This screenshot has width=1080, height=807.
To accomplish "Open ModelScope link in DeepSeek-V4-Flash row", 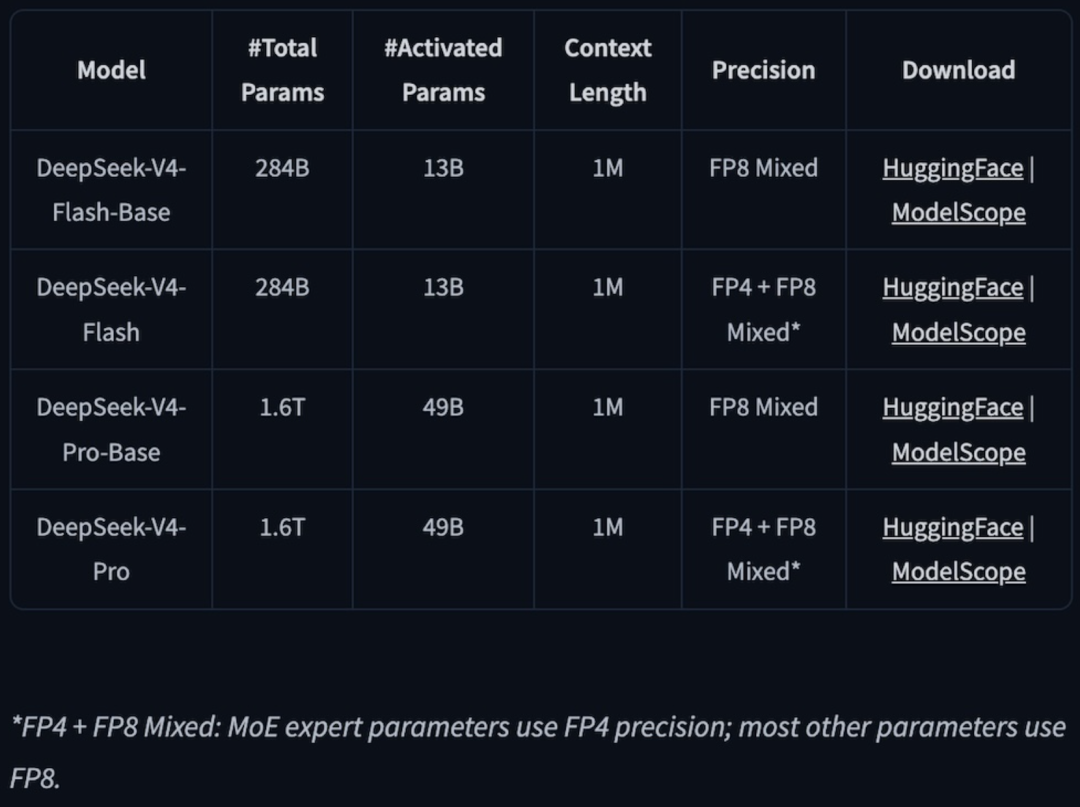I will point(958,332).
